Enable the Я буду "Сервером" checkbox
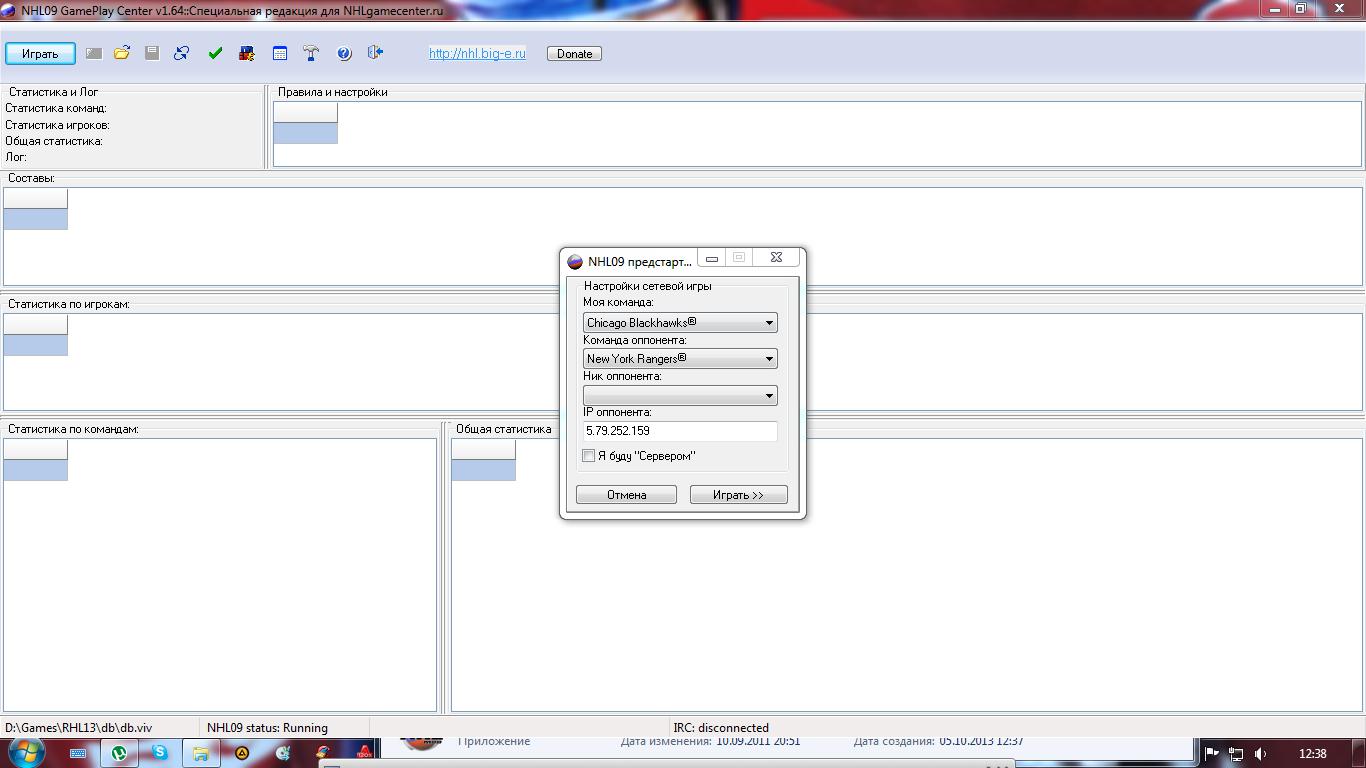 (589, 456)
